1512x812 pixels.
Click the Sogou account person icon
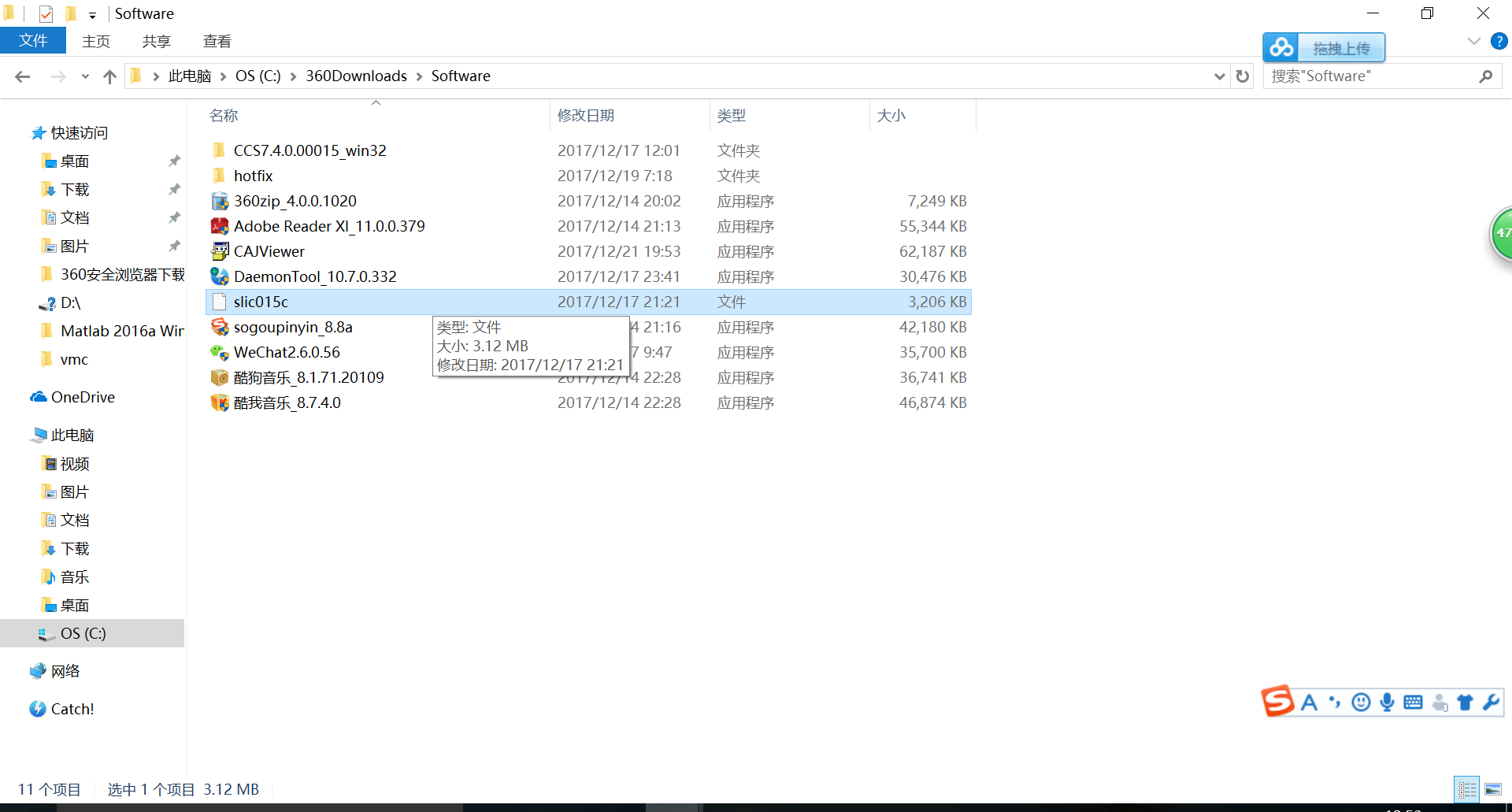pos(1440,703)
